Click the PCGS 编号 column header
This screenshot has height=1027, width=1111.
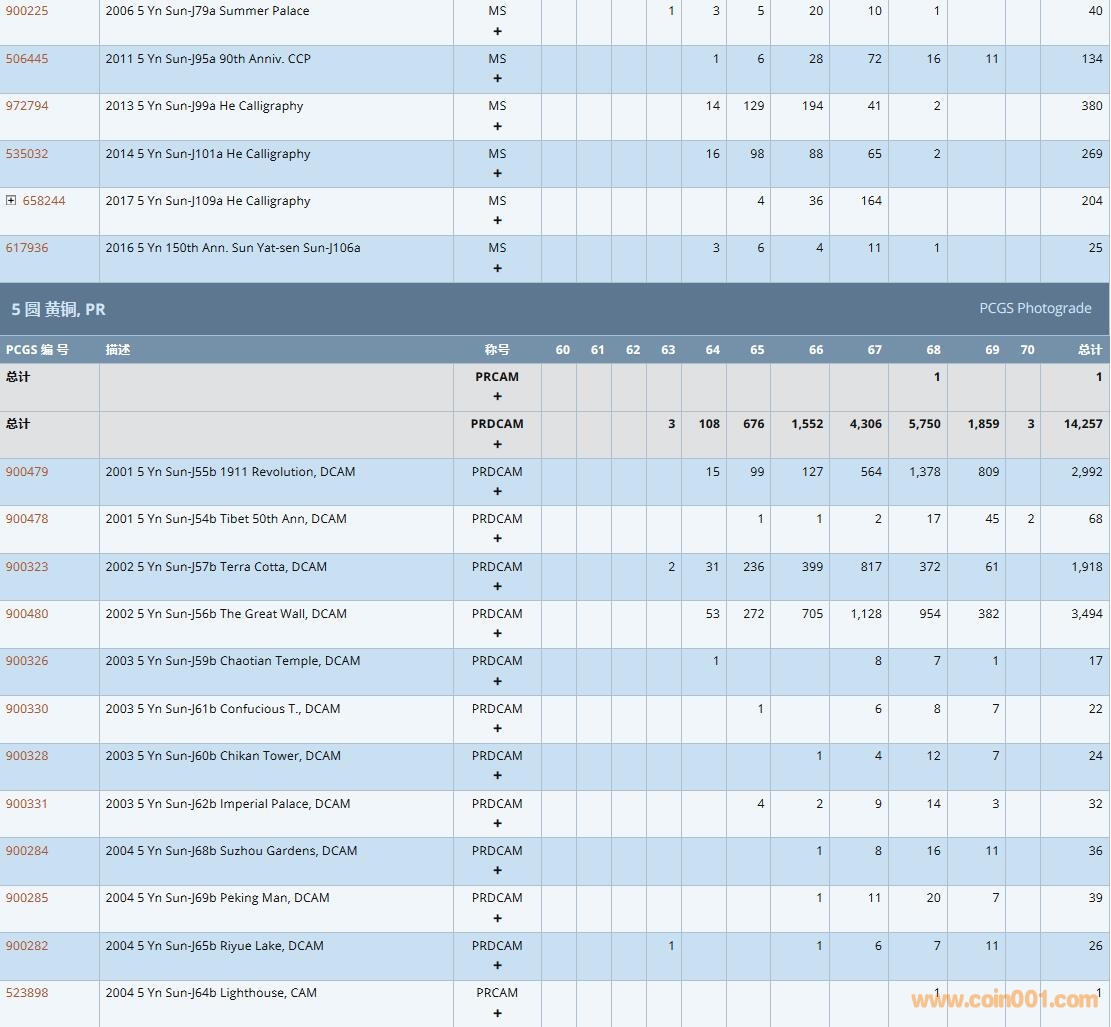coord(37,349)
